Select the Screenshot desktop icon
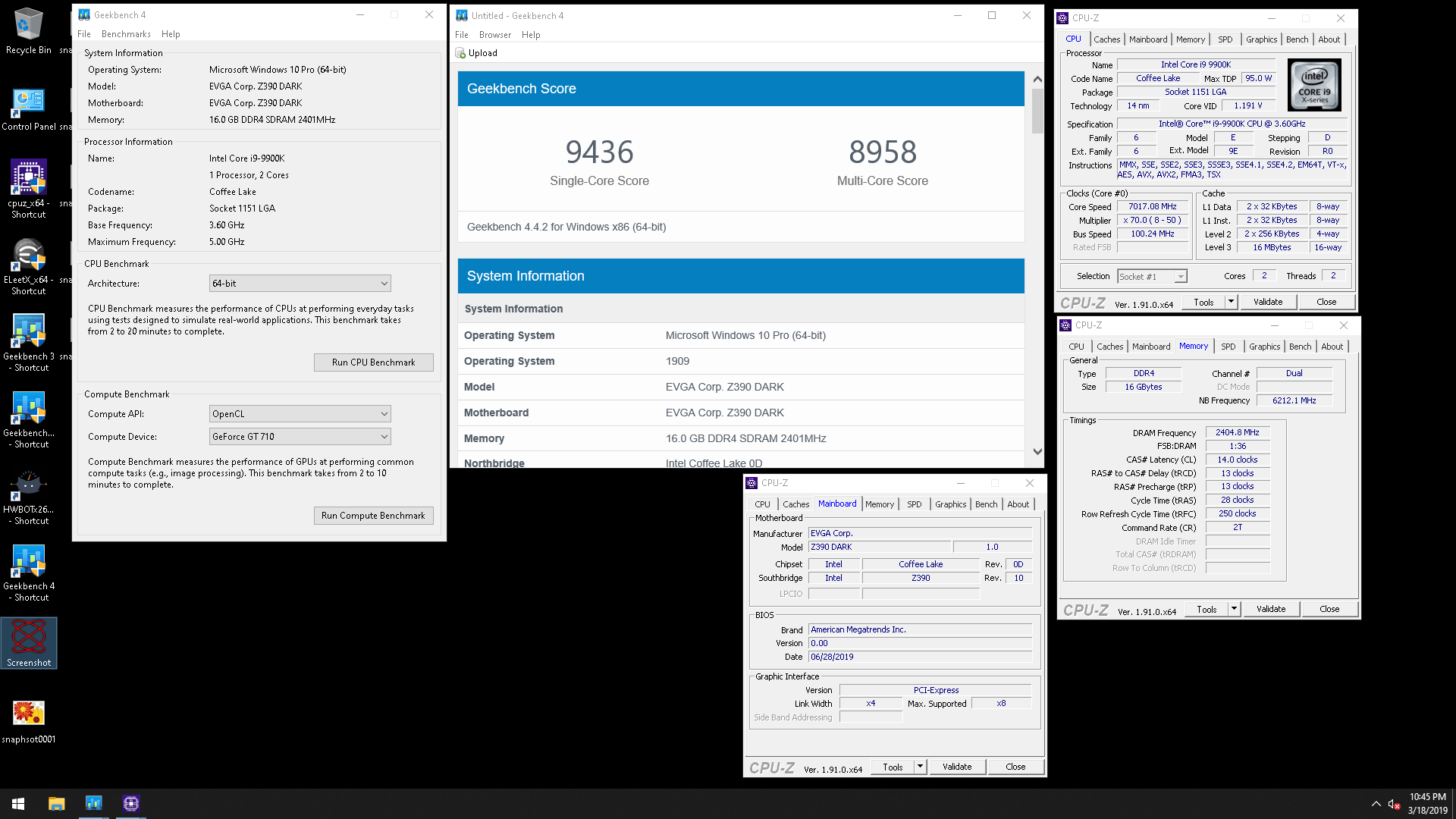 [x=29, y=643]
